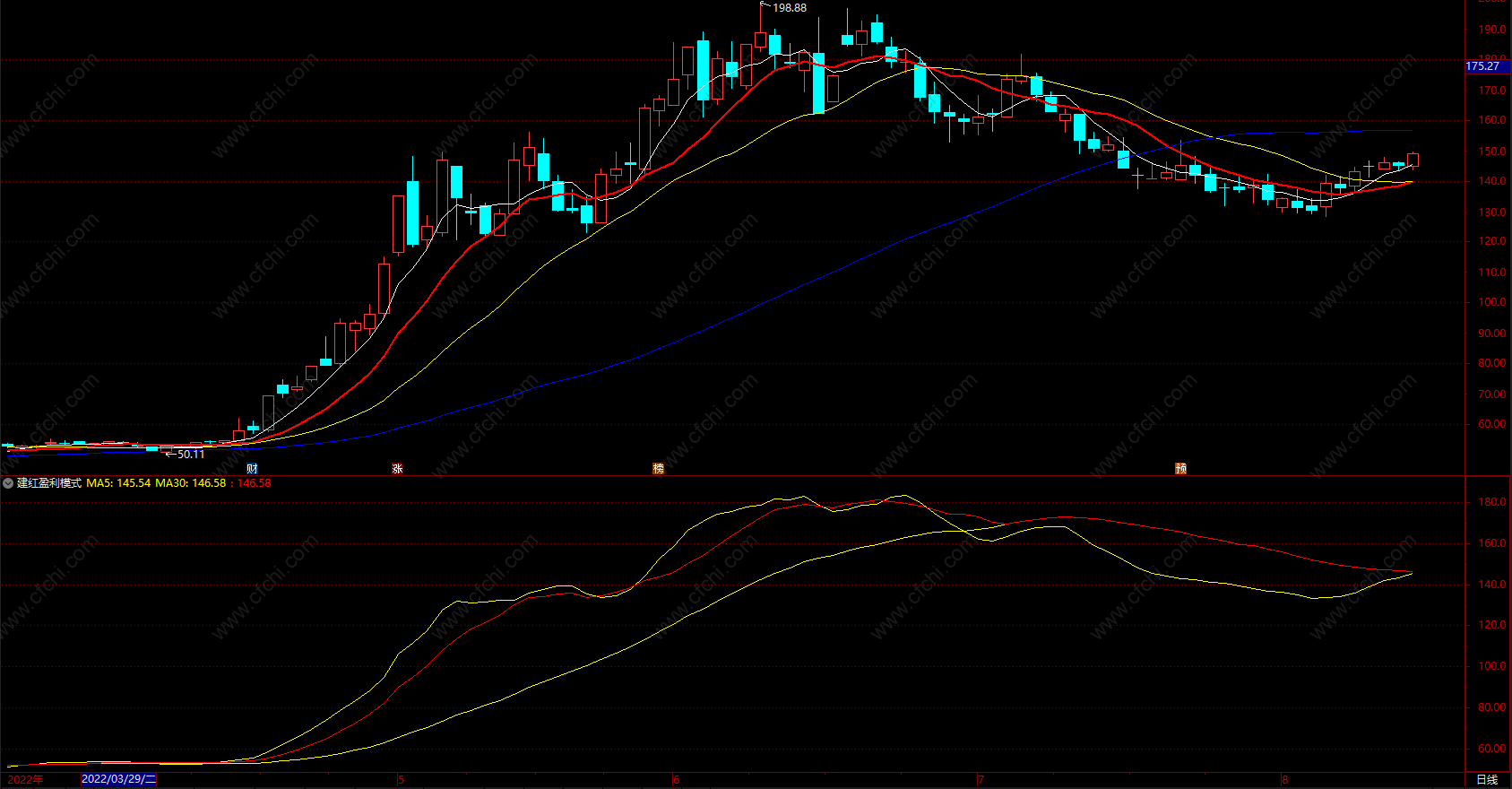The width and height of the screenshot is (1512, 789).
Task: Click the 榜 ranking marker icon
Action: point(658,469)
